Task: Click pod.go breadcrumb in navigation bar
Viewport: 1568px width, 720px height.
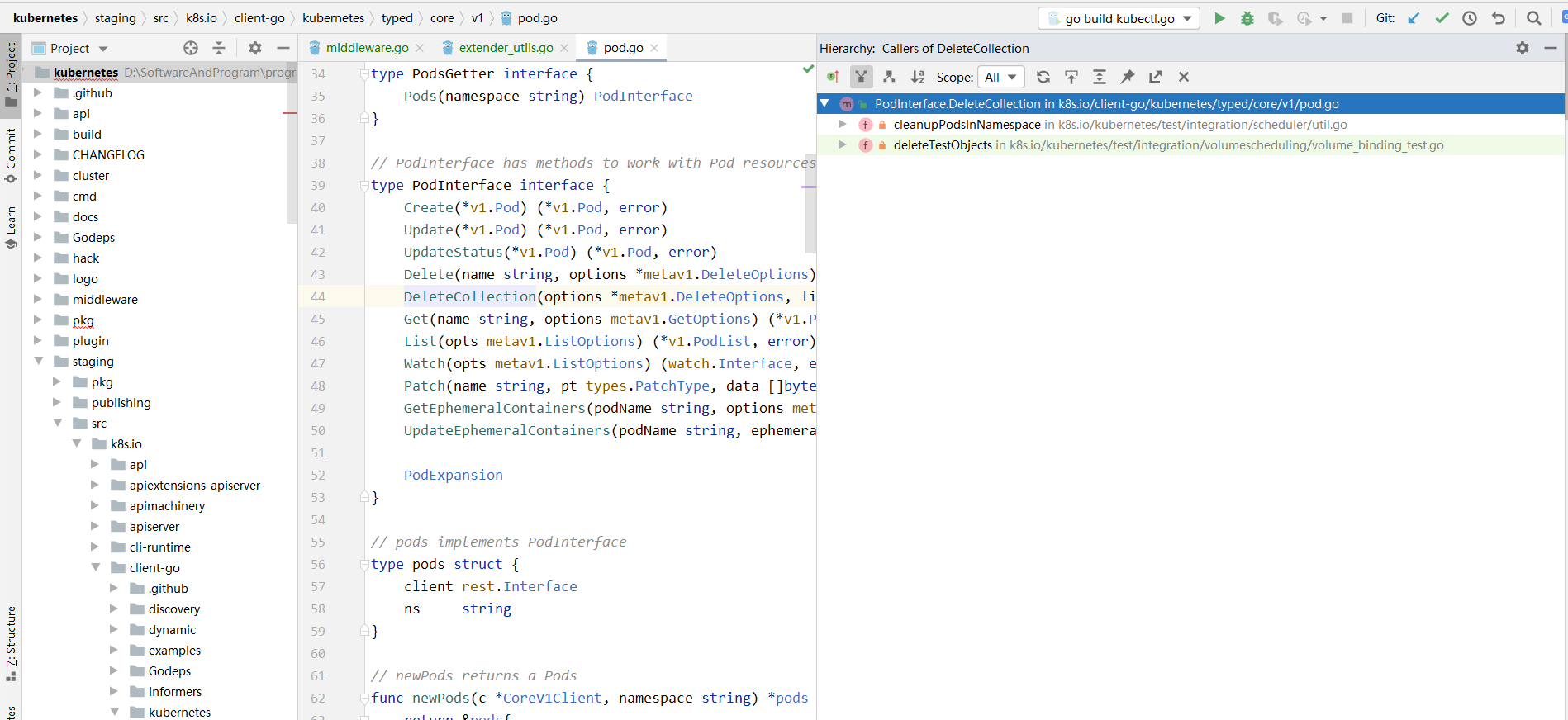Action: tap(529, 18)
